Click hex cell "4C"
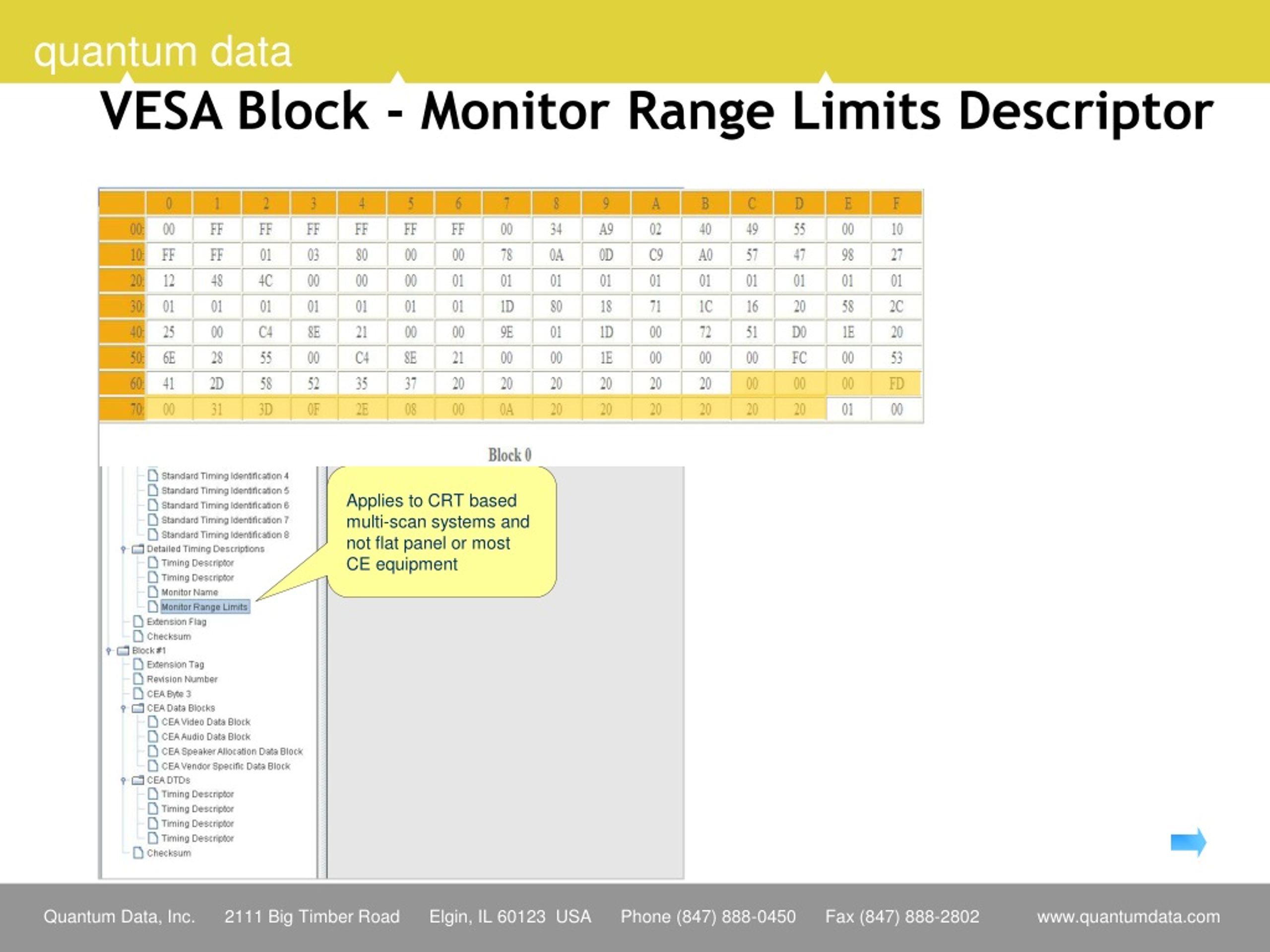The image size is (1270, 952). point(265,281)
